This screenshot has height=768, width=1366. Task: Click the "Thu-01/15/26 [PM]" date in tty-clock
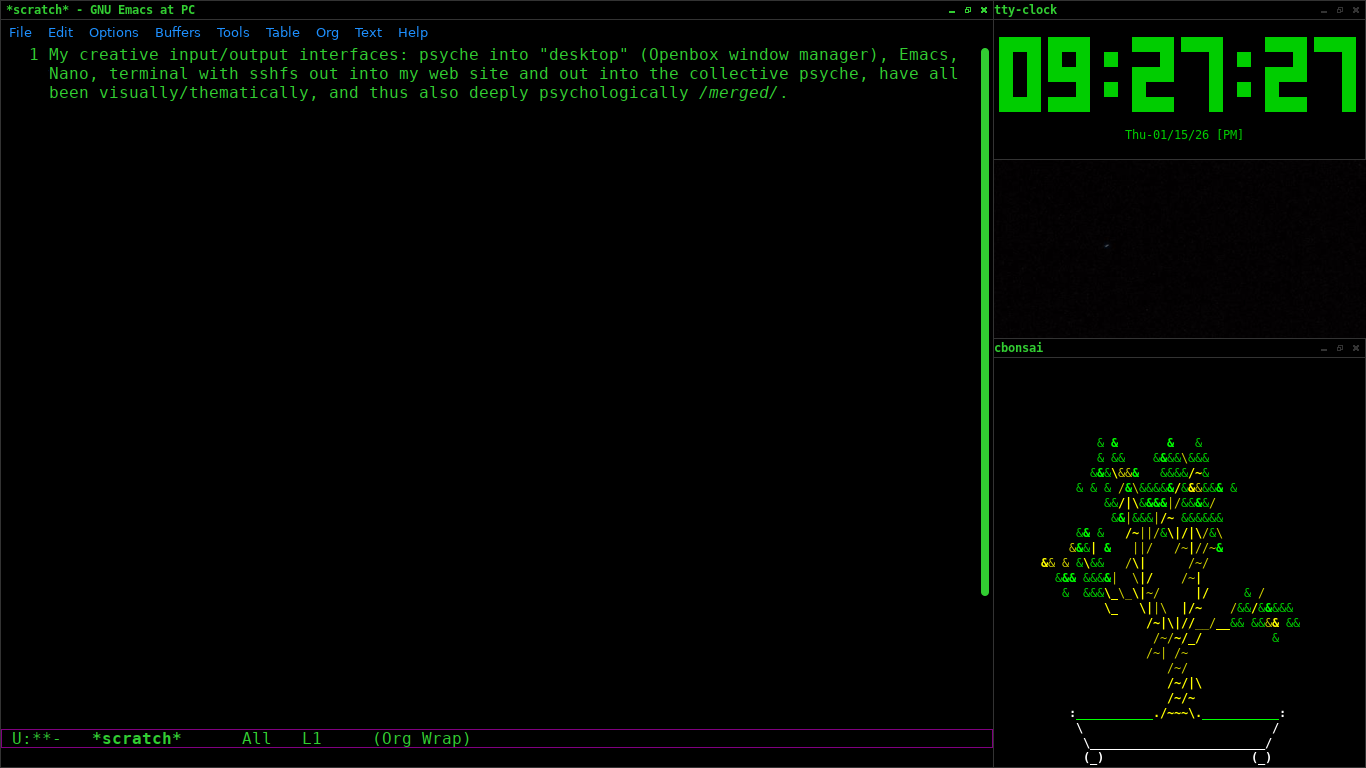[1184, 135]
